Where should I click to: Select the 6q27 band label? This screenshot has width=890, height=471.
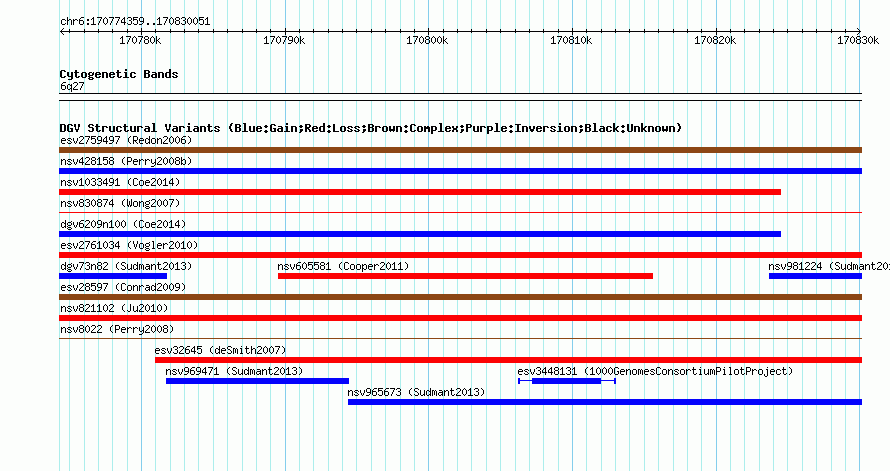pyautogui.click(x=72, y=86)
